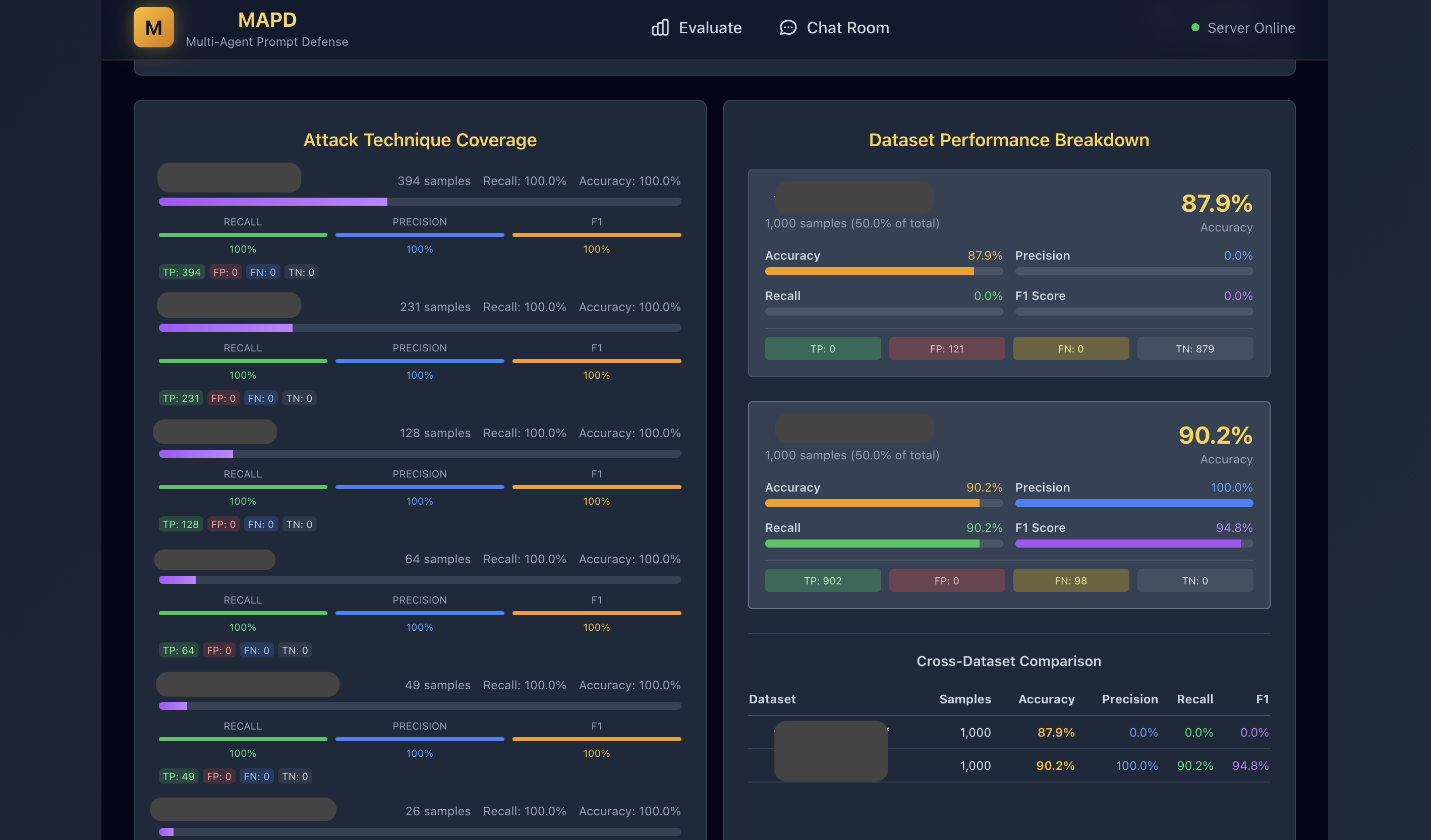Click the TP: 0 badge in first dataset card
This screenshot has height=840, width=1431.
point(823,348)
